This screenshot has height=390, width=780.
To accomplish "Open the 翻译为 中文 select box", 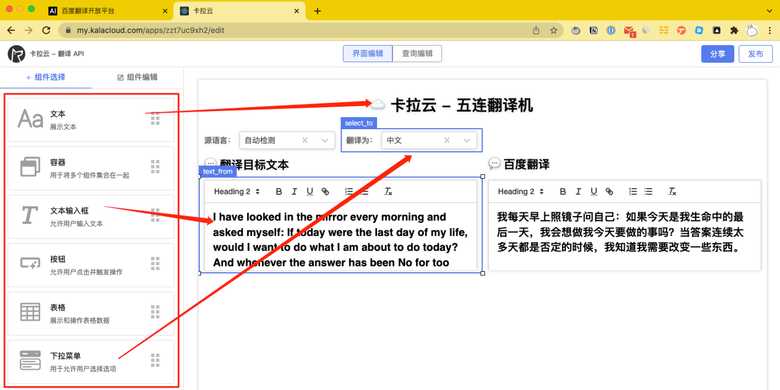I will pos(429,140).
